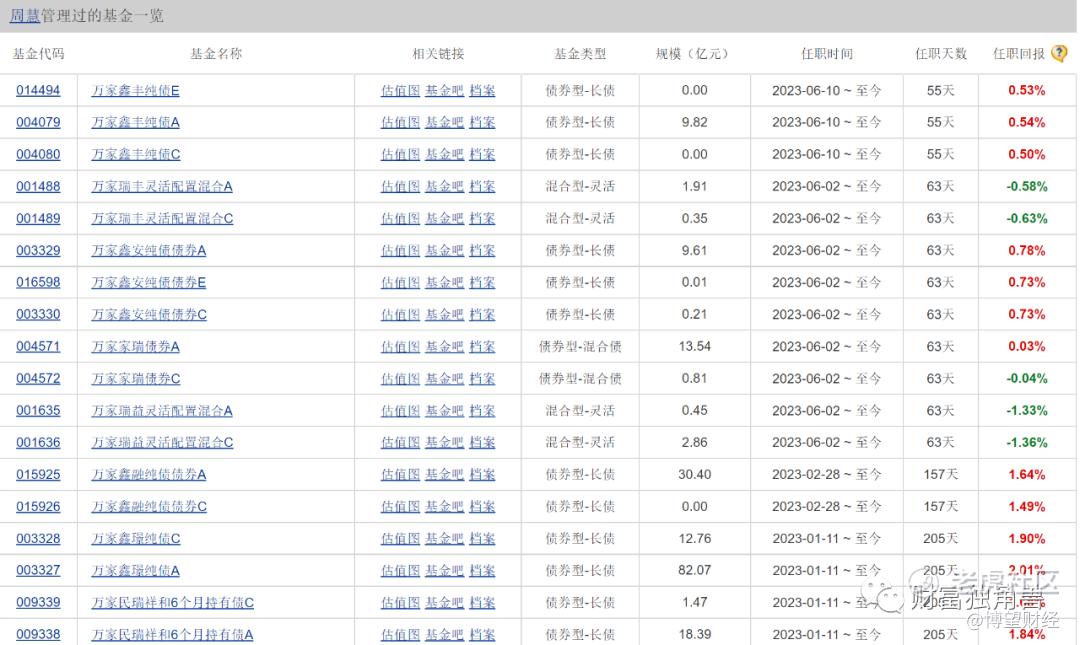Open fund code 004079 link
This screenshot has height=645, width=1080.
(38, 122)
